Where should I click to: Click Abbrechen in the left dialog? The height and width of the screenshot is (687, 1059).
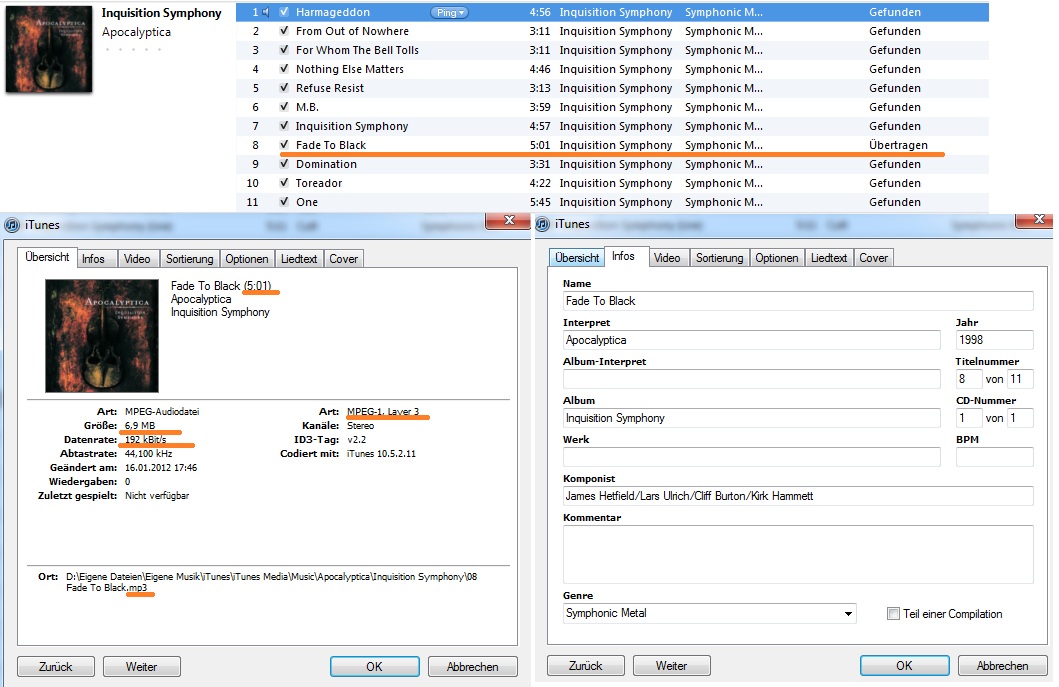point(472,667)
